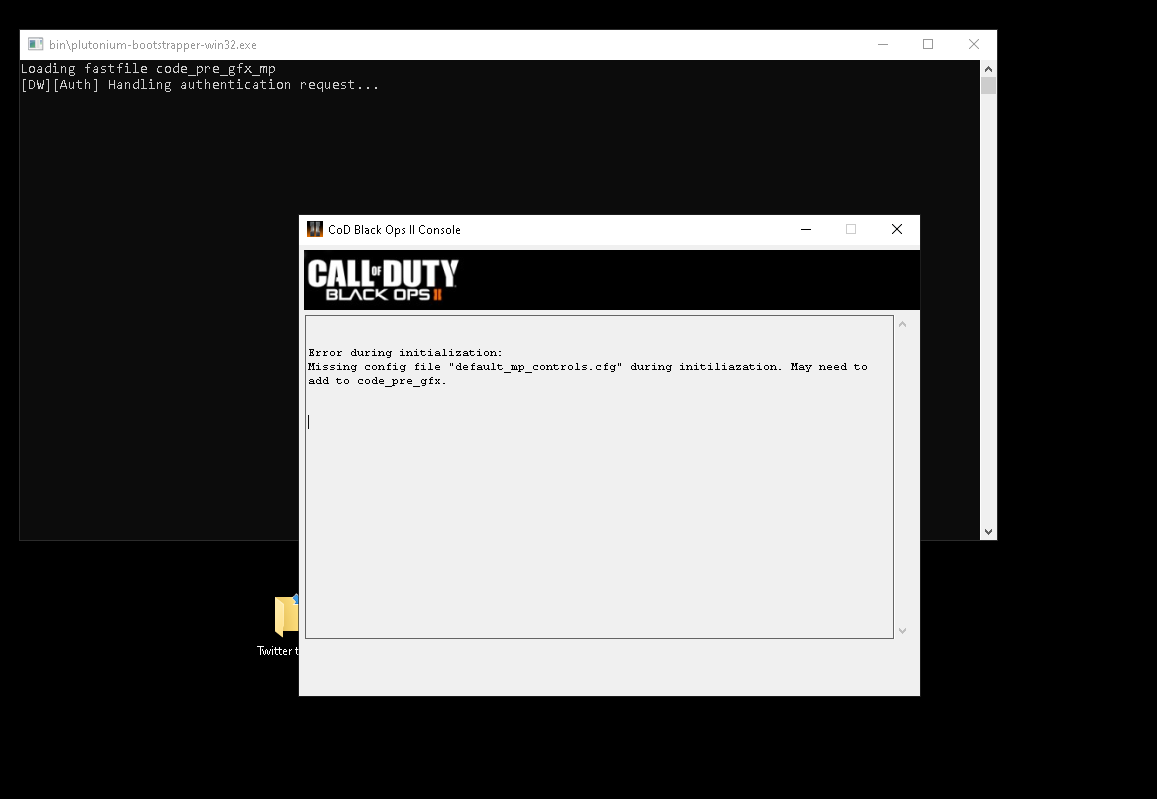Click the plutonium-bootstrapper window title bar icon
The width and height of the screenshot is (1157, 799).
click(35, 45)
